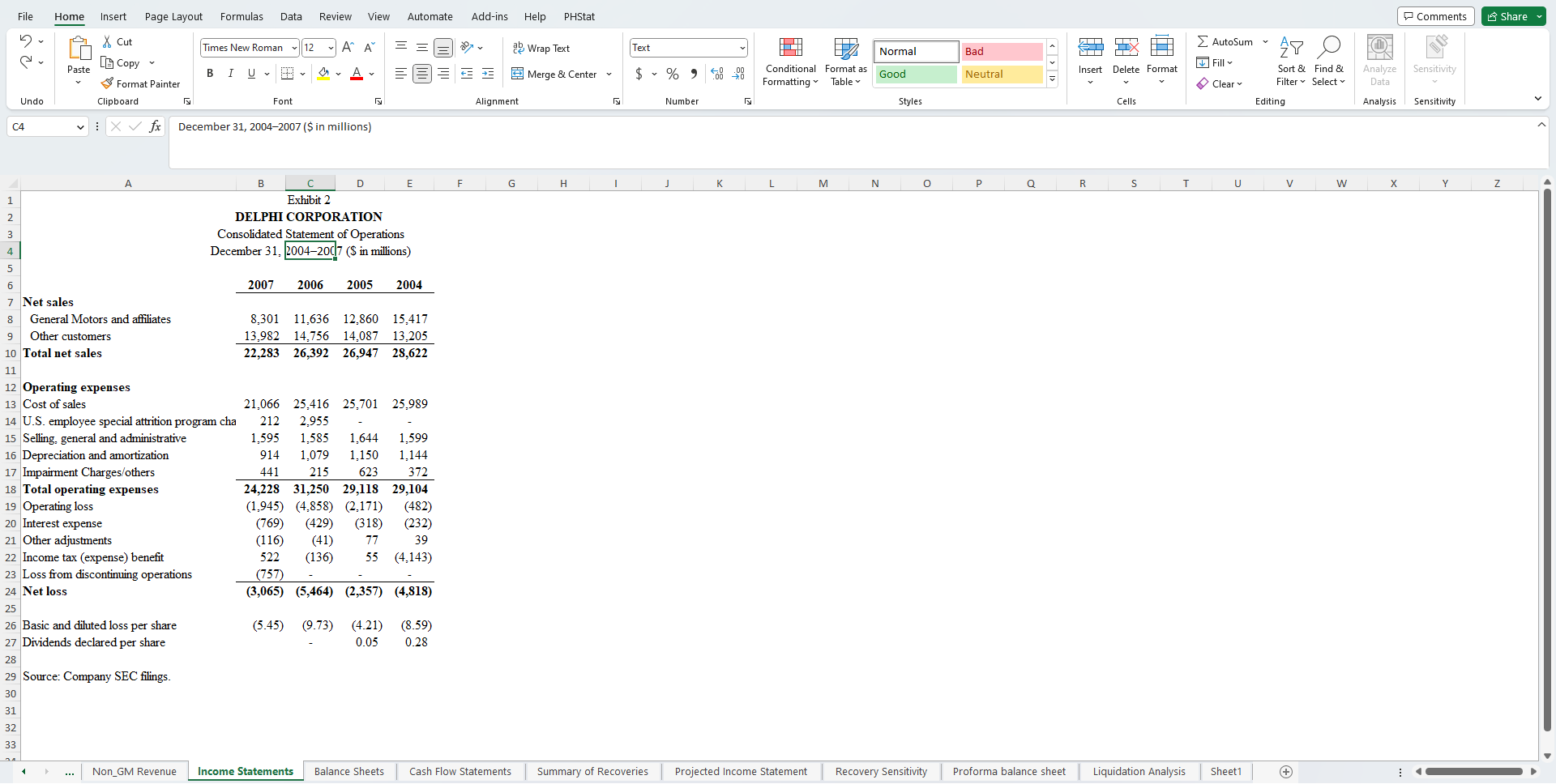Apply the Good cell style

point(917,74)
